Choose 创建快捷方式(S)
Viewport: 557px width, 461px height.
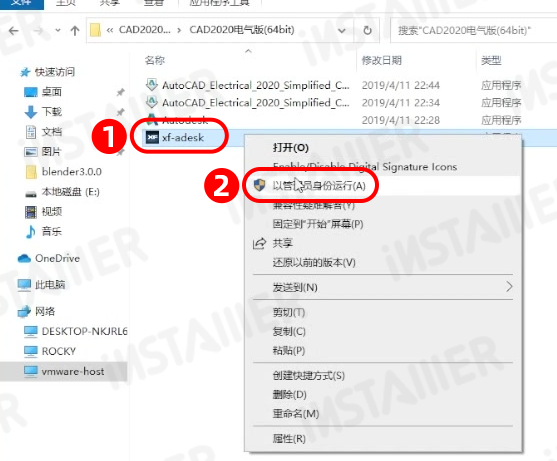click(383, 375)
